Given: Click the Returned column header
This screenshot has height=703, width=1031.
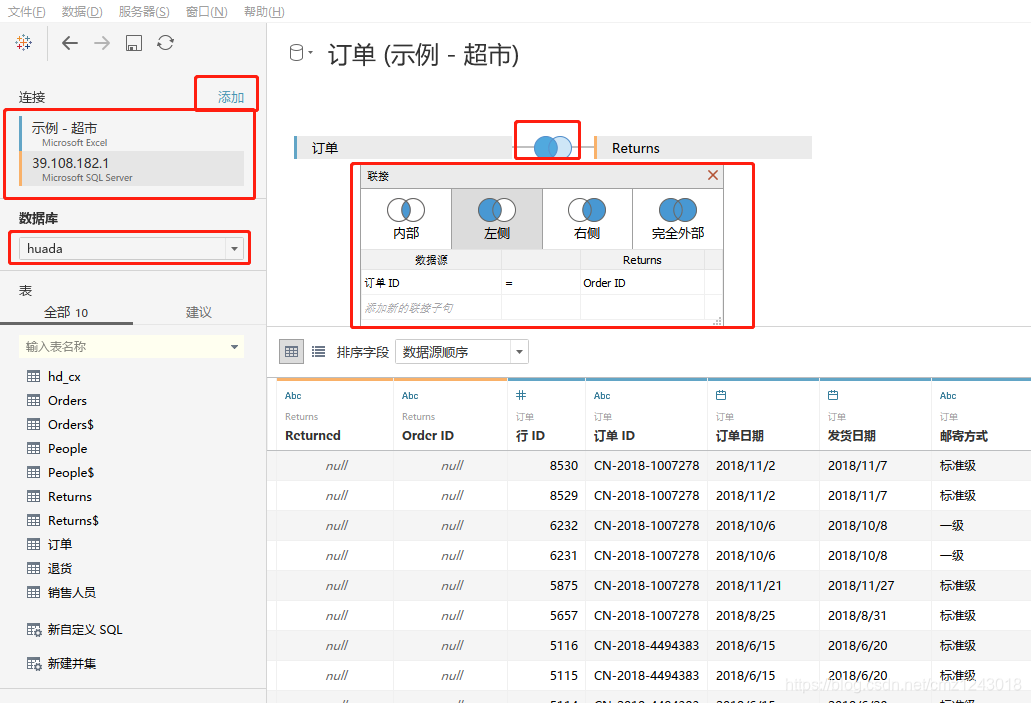Looking at the screenshot, I should 313,435.
